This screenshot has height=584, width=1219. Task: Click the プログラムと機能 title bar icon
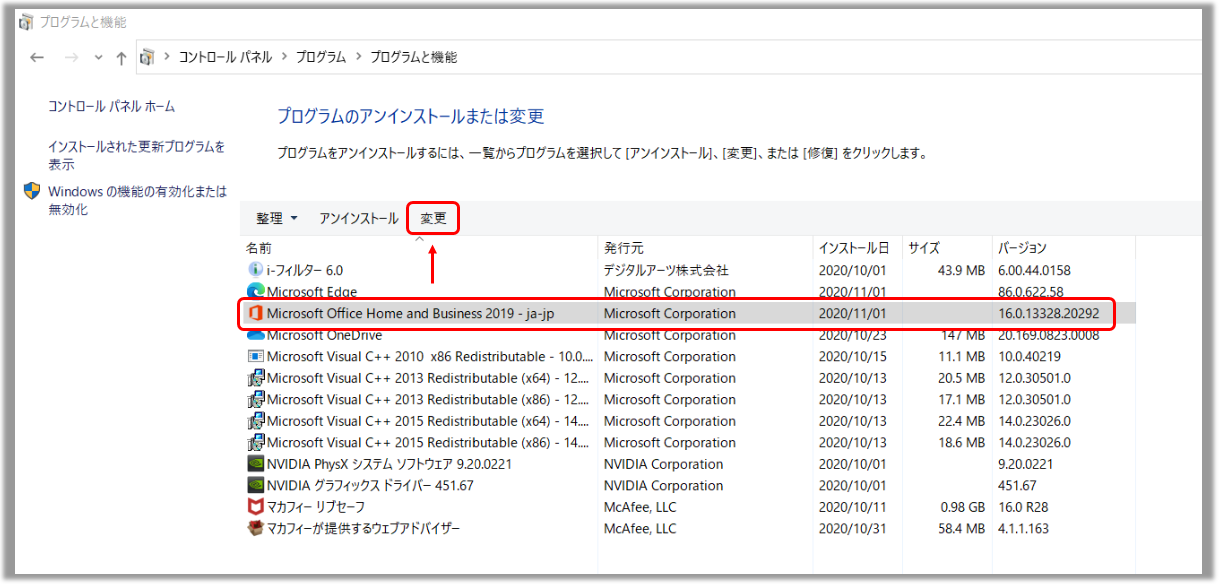click(25, 22)
